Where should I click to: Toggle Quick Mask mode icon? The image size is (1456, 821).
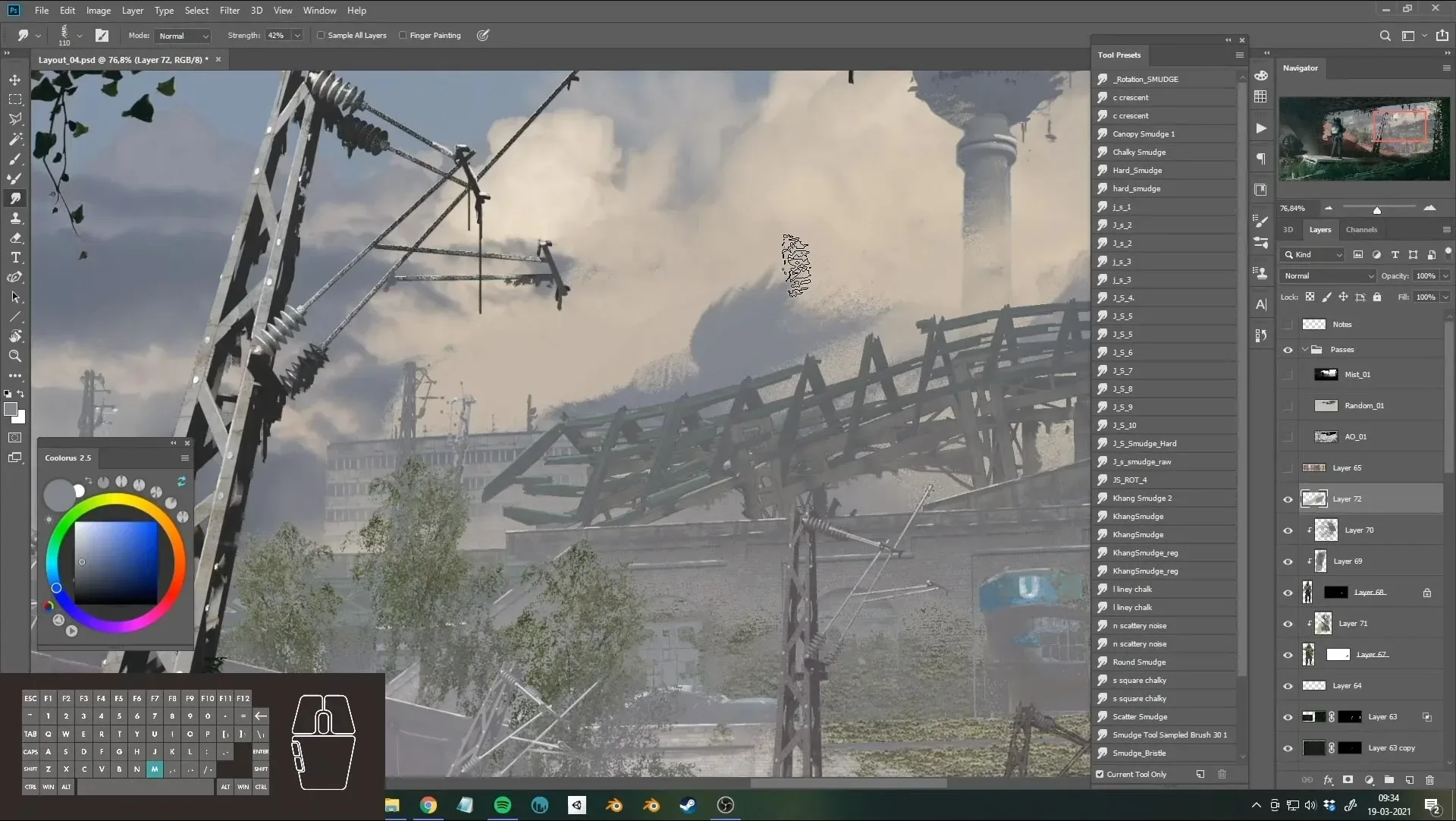[x=15, y=438]
